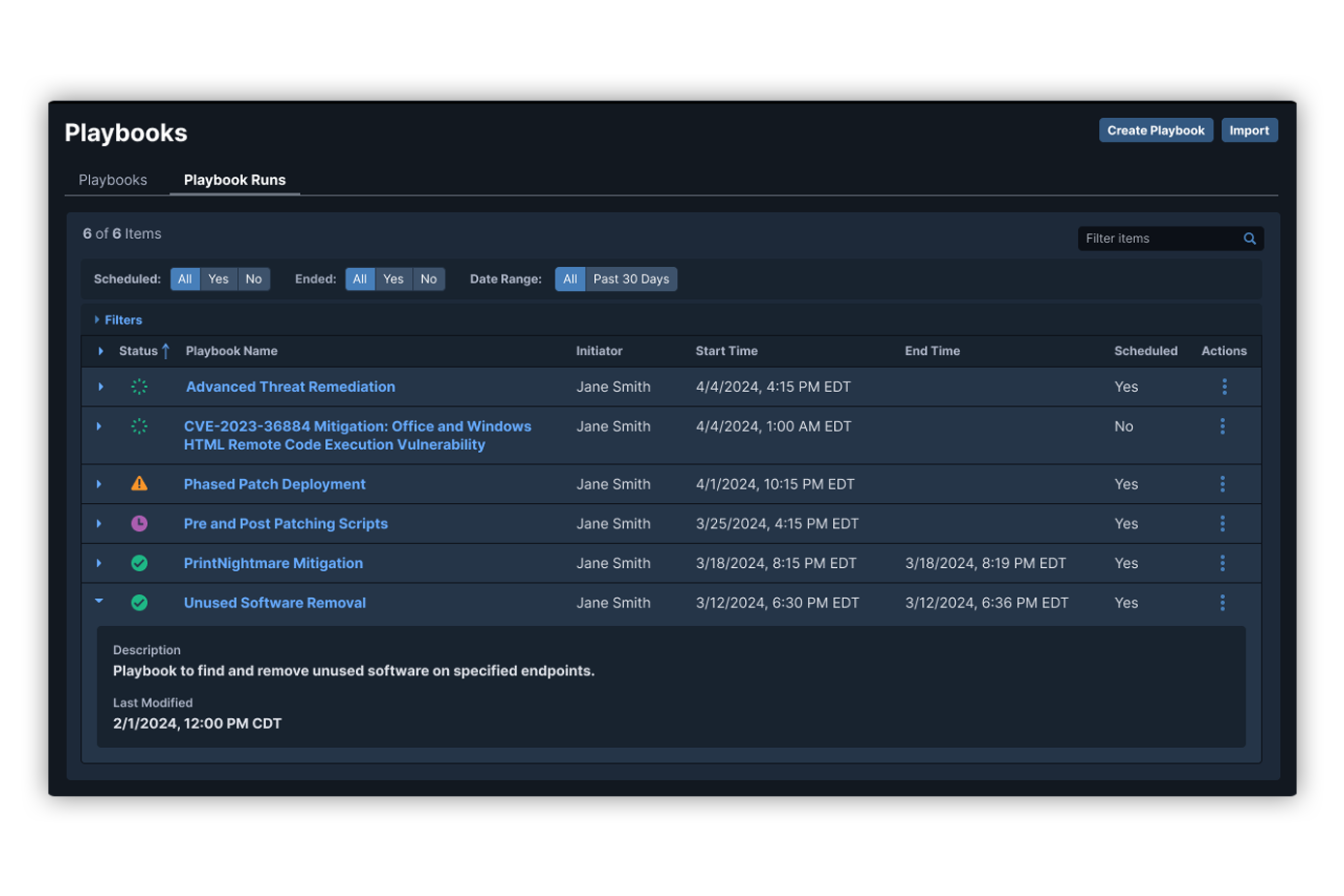
Task: Open the Phased Patch Deployment link
Action: [275, 484]
